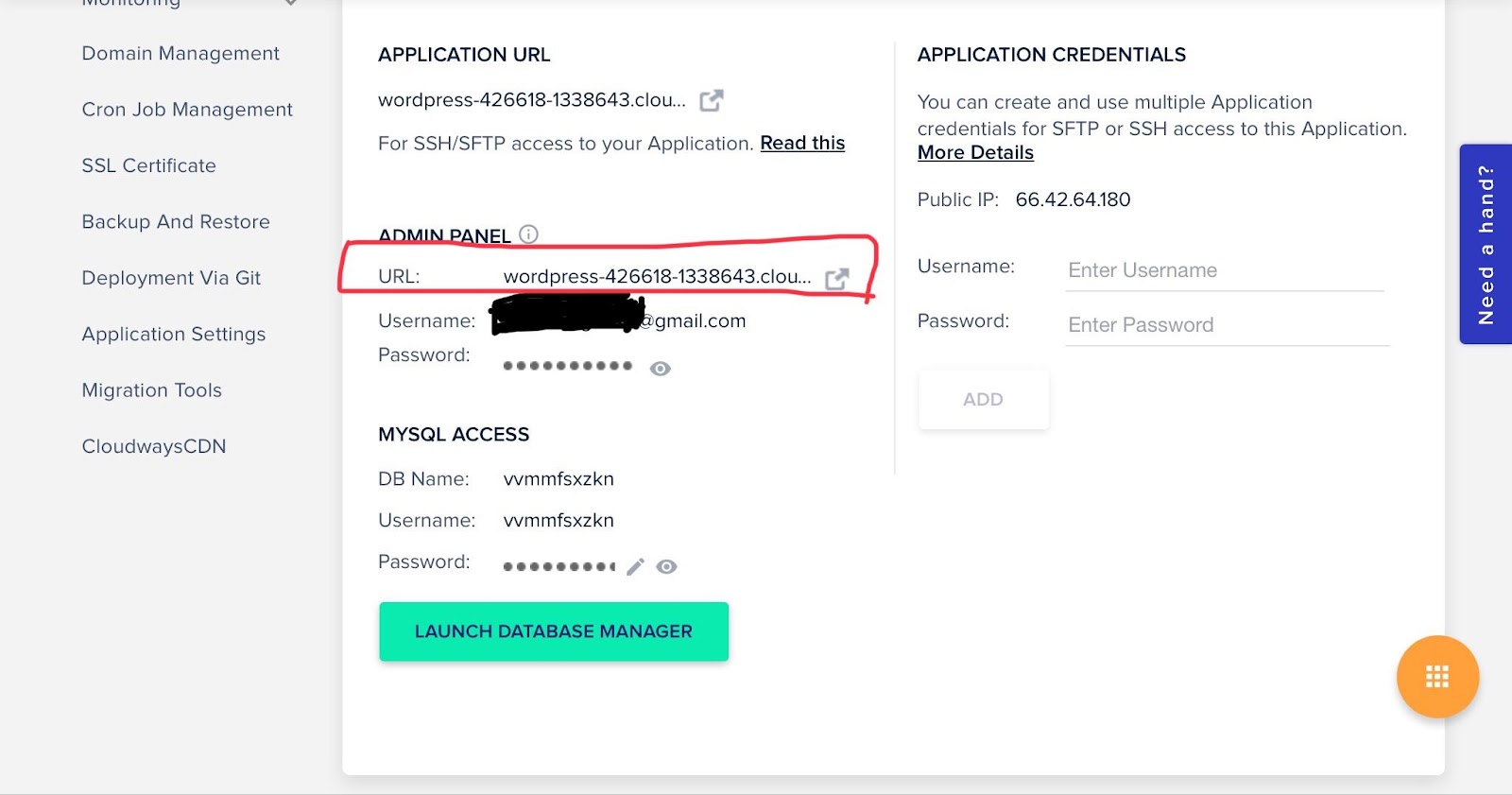Open Backup And Restore section
The height and width of the screenshot is (795, 1512).
176,222
